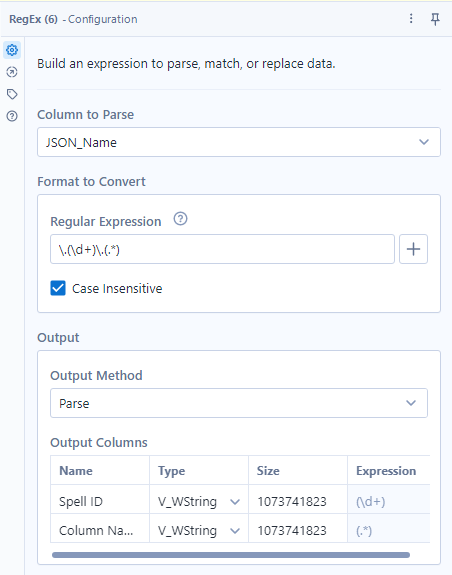The width and height of the screenshot is (452, 575).
Task: Click the plus button beside the regex field
Action: [x=413, y=249]
